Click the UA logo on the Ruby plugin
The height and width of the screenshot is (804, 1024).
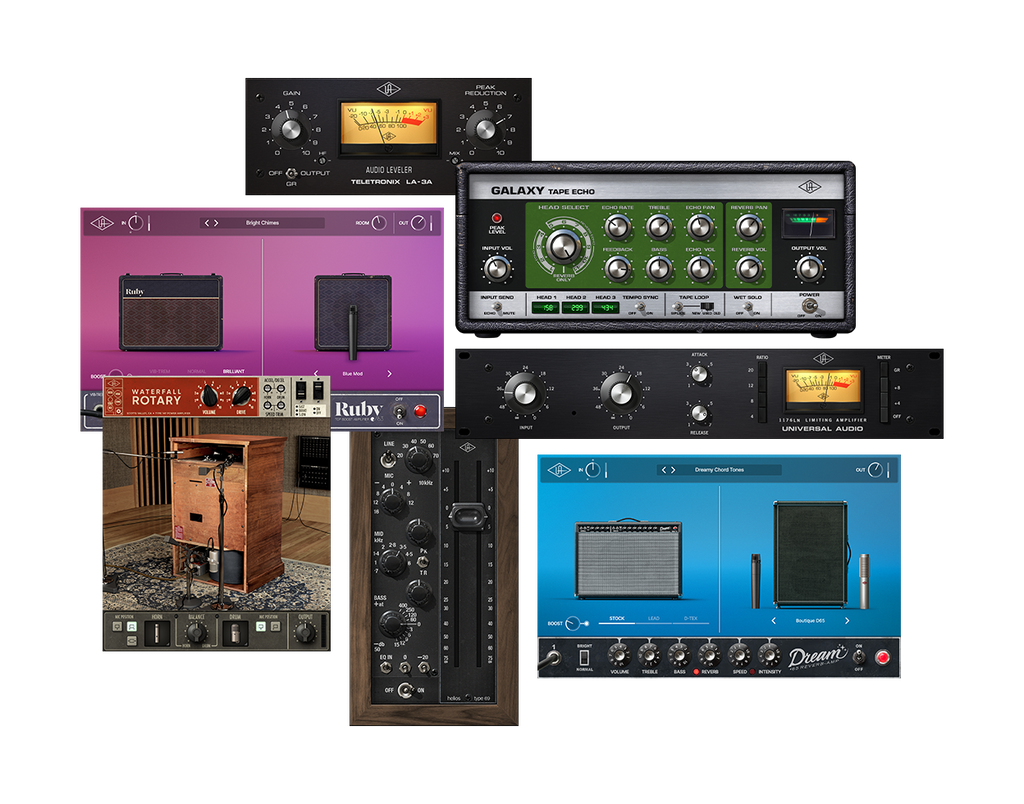pos(101,223)
